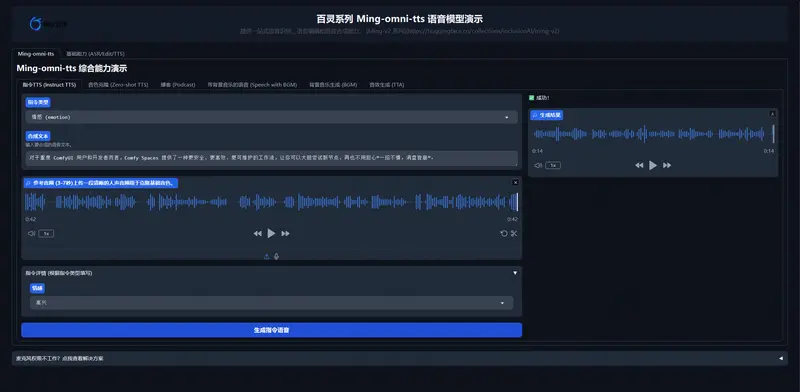Rewind the generated result audio
Viewport: 800px width, 392px height.
(x=639, y=165)
